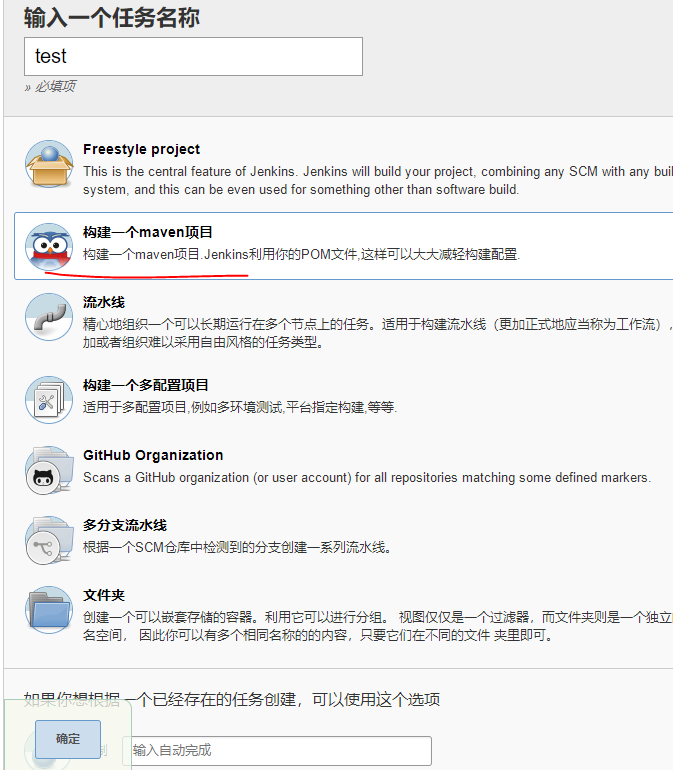This screenshot has width=673, height=770.
Task: Select the 流水线 item title
Action: point(104,302)
